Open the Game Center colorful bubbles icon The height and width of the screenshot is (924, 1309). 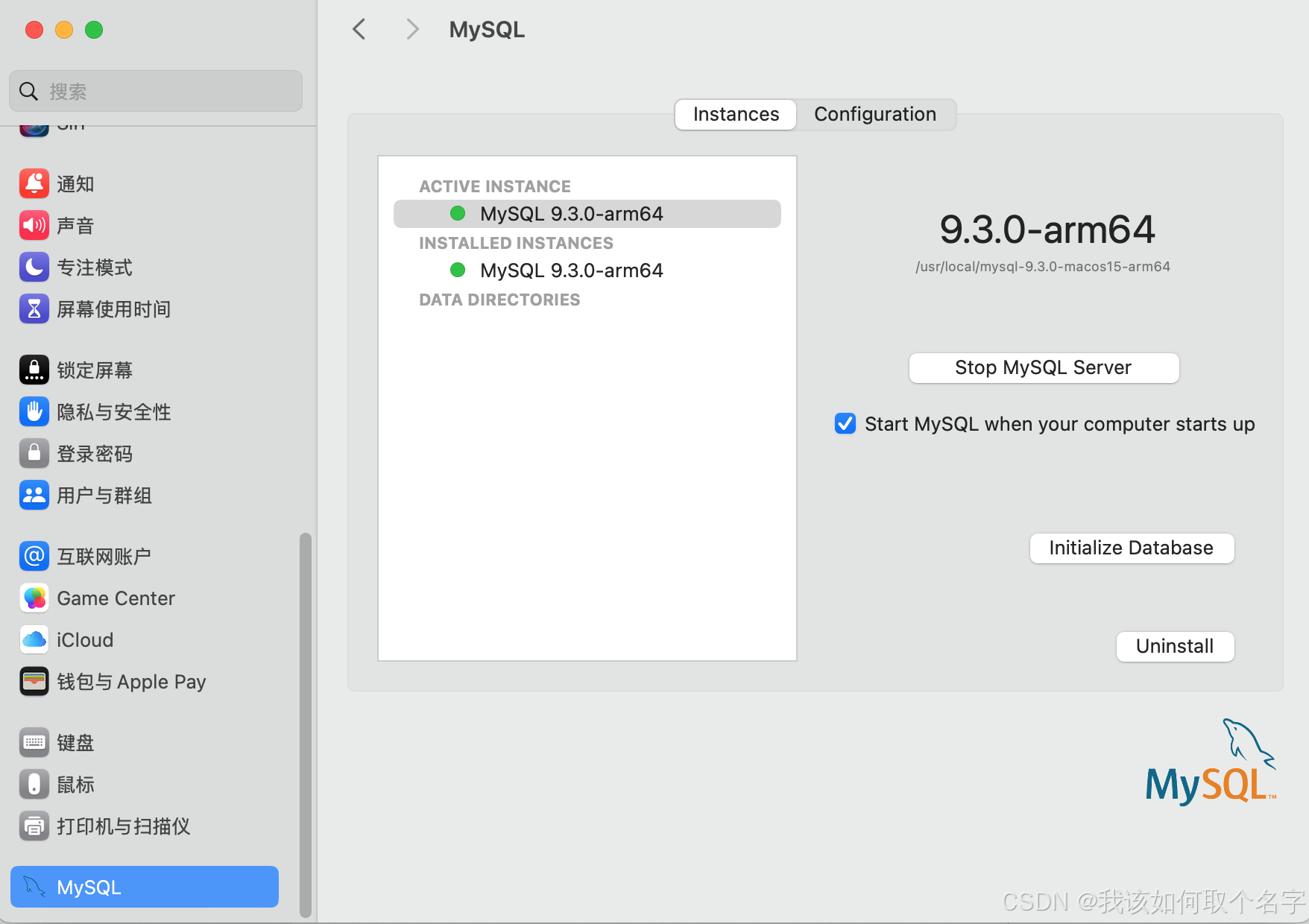click(34, 598)
